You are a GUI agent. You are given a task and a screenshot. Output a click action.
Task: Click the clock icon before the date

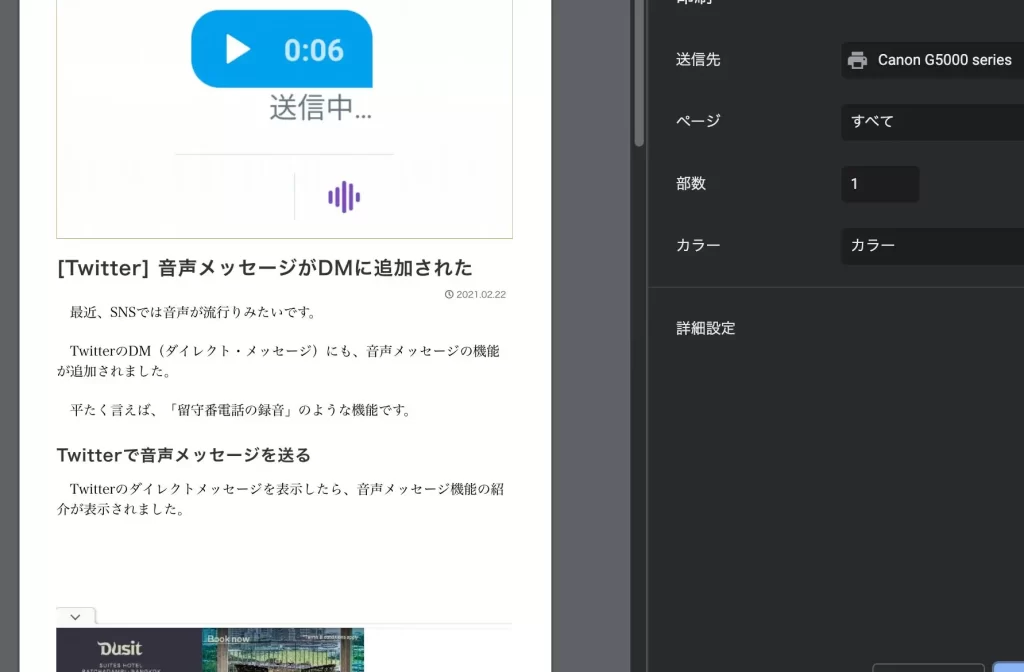pyautogui.click(x=449, y=295)
